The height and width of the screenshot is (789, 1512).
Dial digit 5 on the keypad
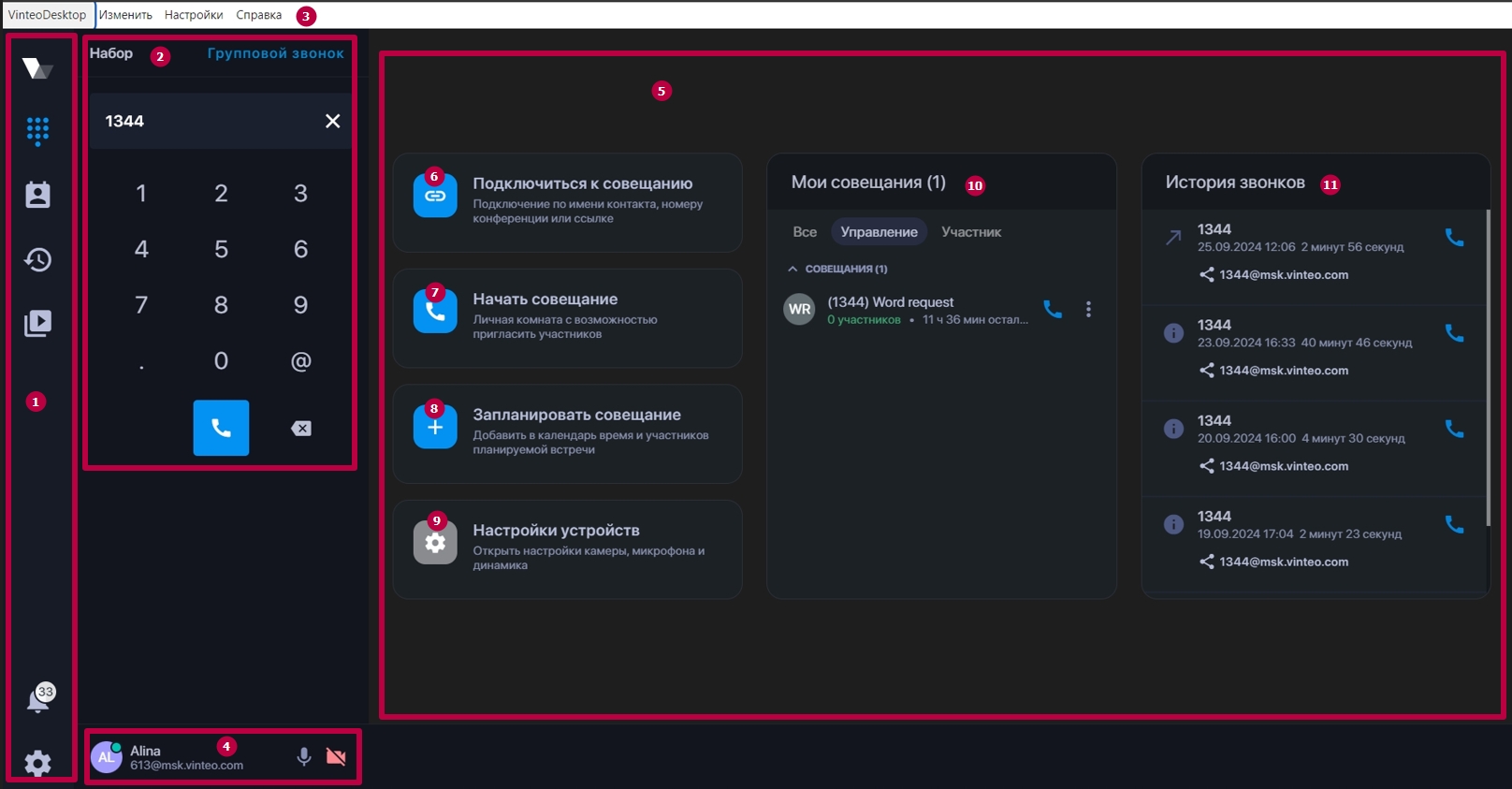tap(221, 249)
